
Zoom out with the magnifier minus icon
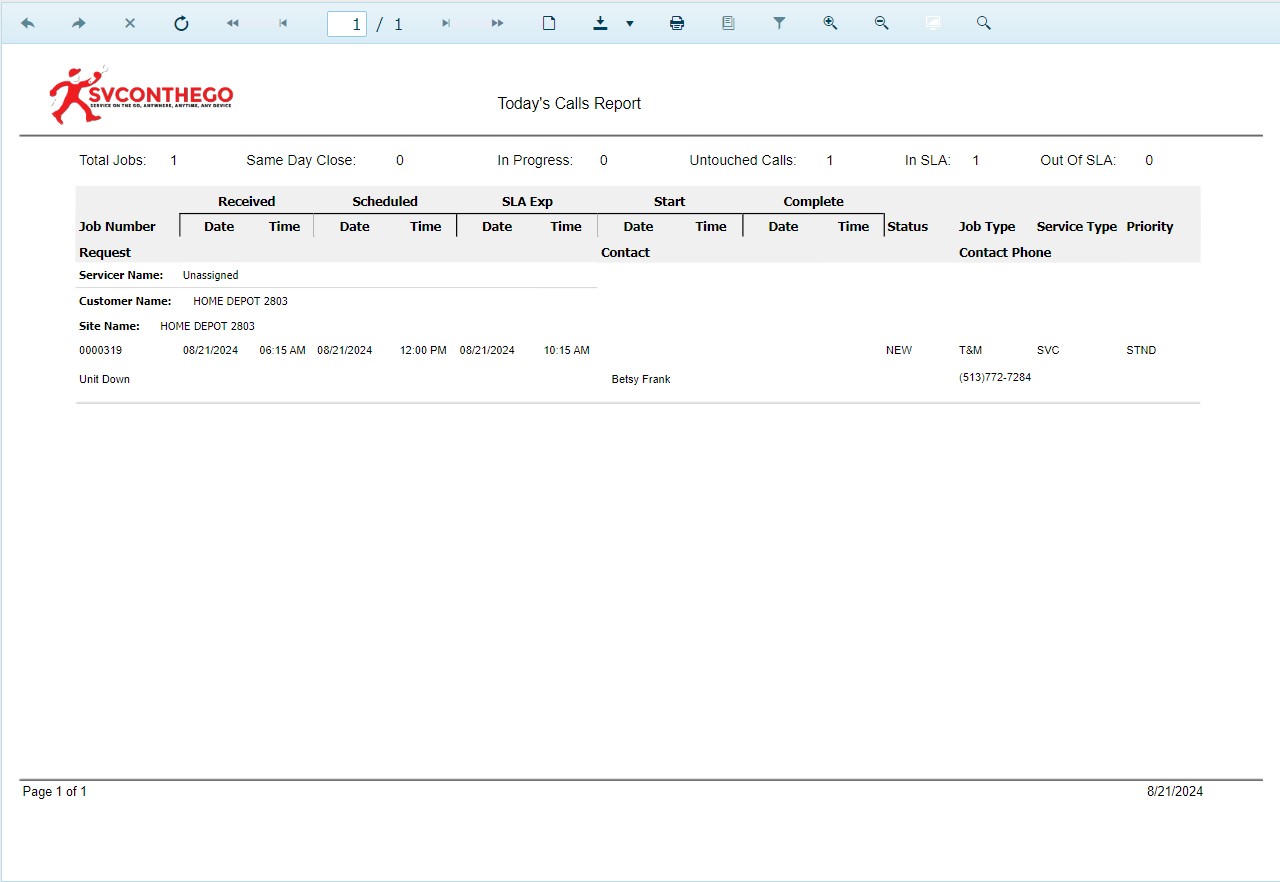click(881, 23)
